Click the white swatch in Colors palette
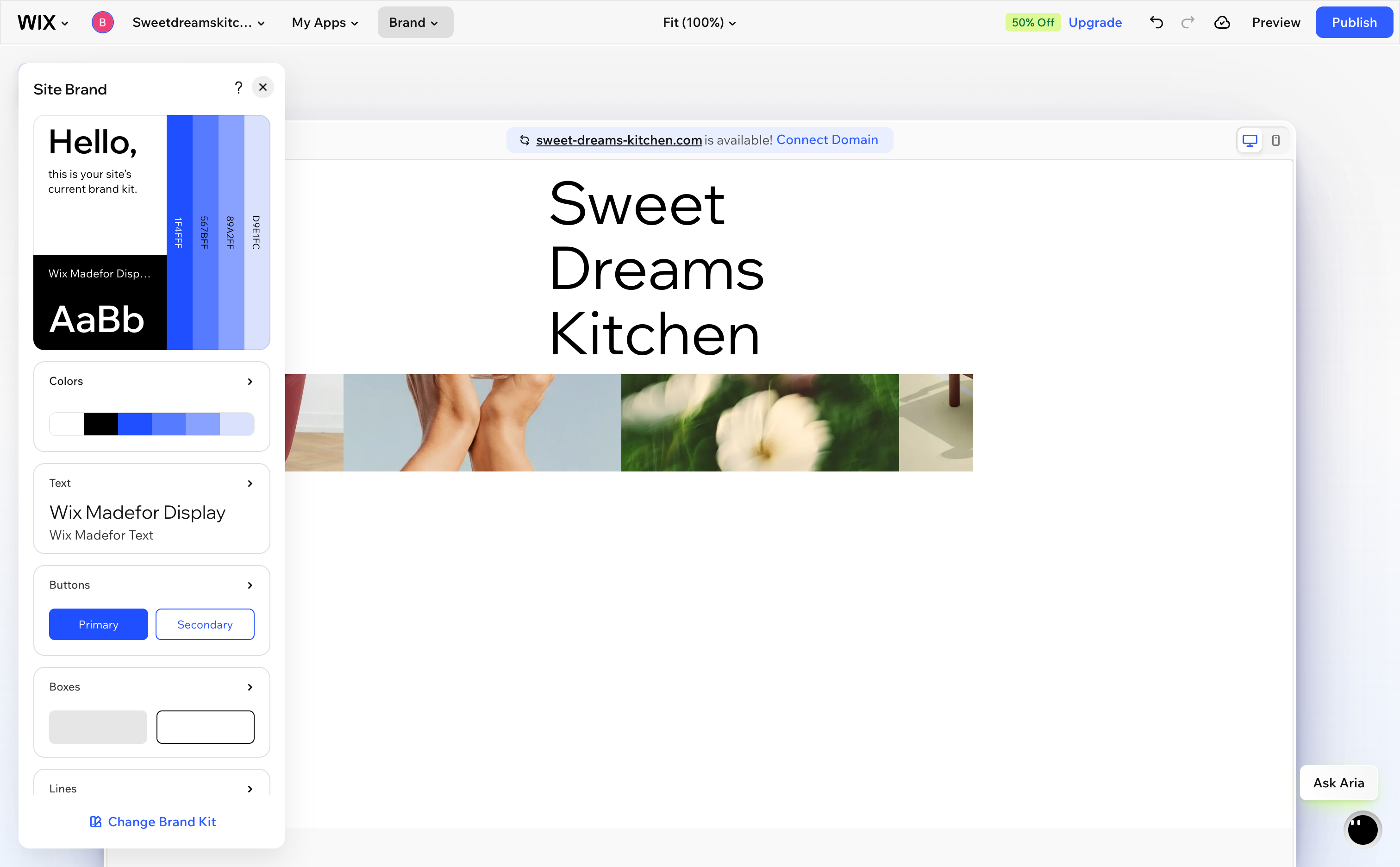Viewport: 1400px width, 867px height. 67,424
